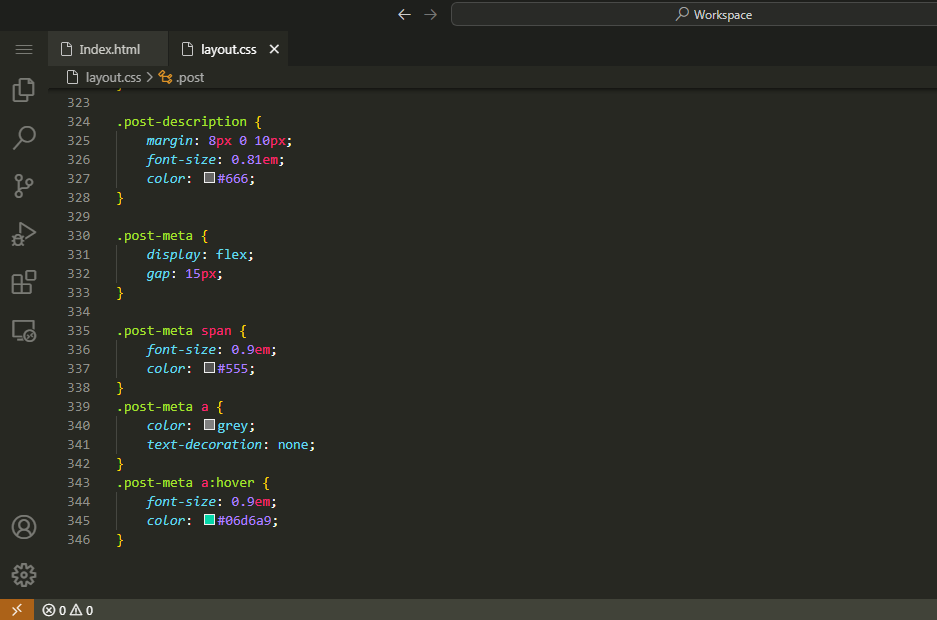The image size is (937, 620).
Task: Click the gap property name
Action: (158, 274)
